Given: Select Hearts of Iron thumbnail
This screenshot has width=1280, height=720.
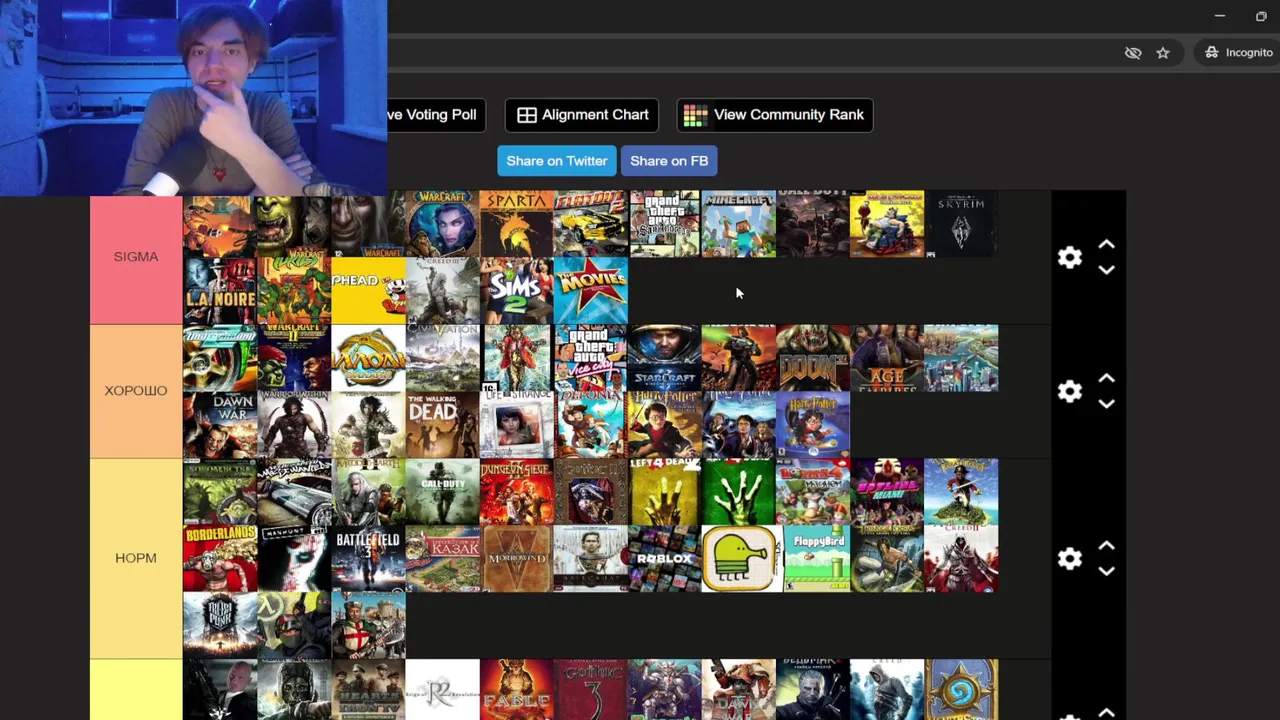Looking at the screenshot, I should click(368, 689).
